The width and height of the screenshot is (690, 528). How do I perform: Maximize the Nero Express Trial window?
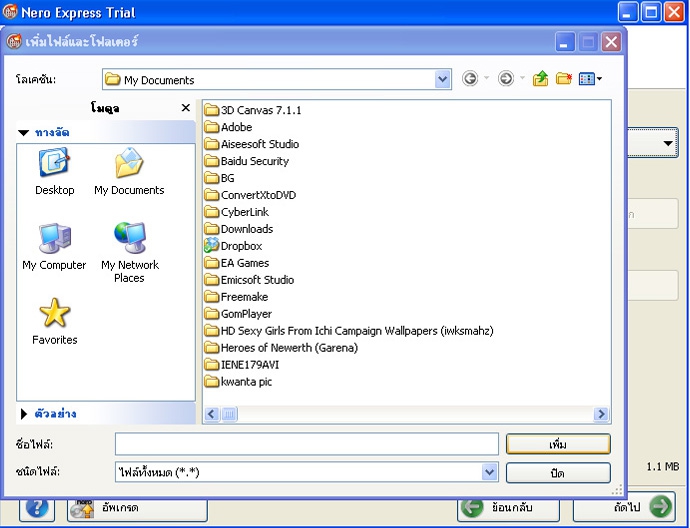(651, 12)
